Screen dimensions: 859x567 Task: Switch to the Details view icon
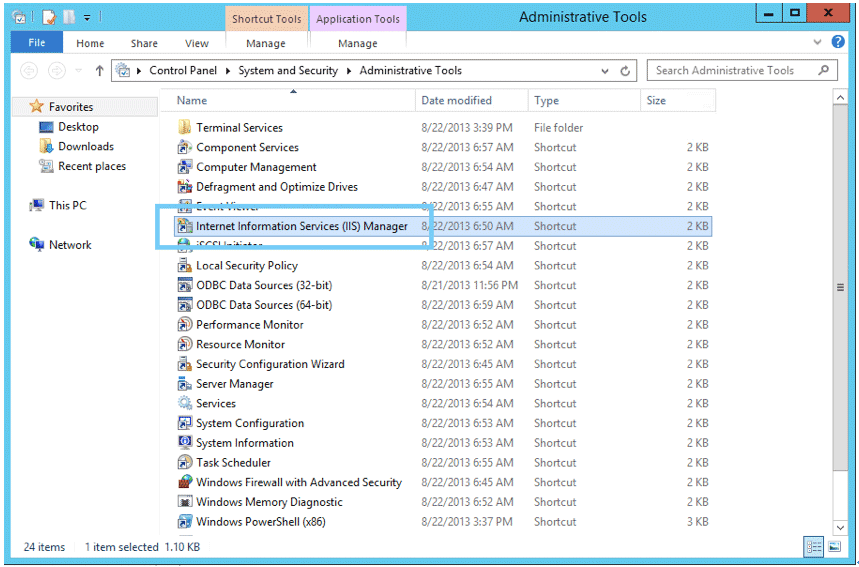[814, 546]
